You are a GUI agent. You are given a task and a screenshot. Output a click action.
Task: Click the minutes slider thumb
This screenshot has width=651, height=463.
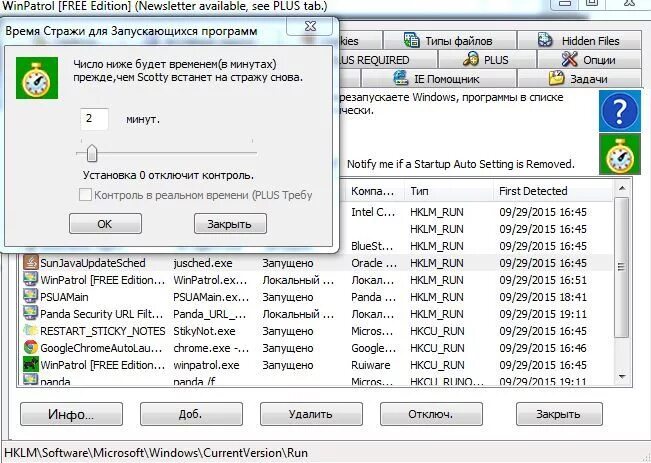point(92,153)
